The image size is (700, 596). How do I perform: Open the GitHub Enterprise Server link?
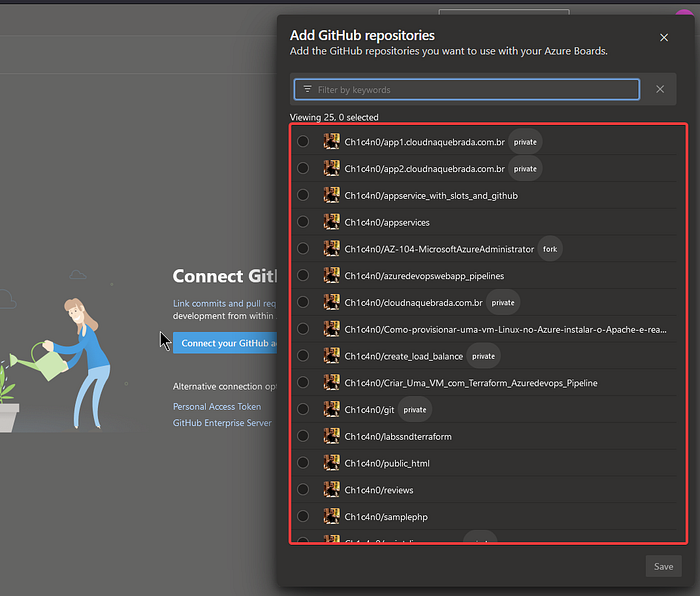(222, 422)
